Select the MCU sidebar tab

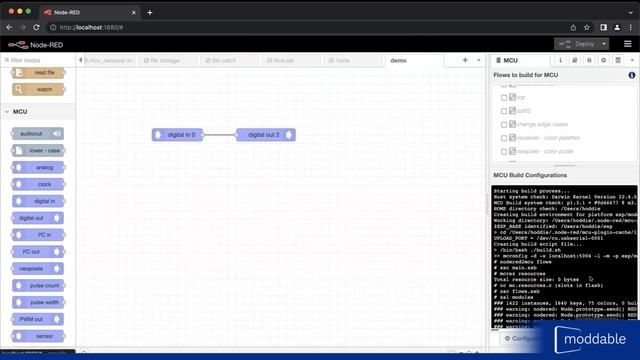(x=520, y=60)
